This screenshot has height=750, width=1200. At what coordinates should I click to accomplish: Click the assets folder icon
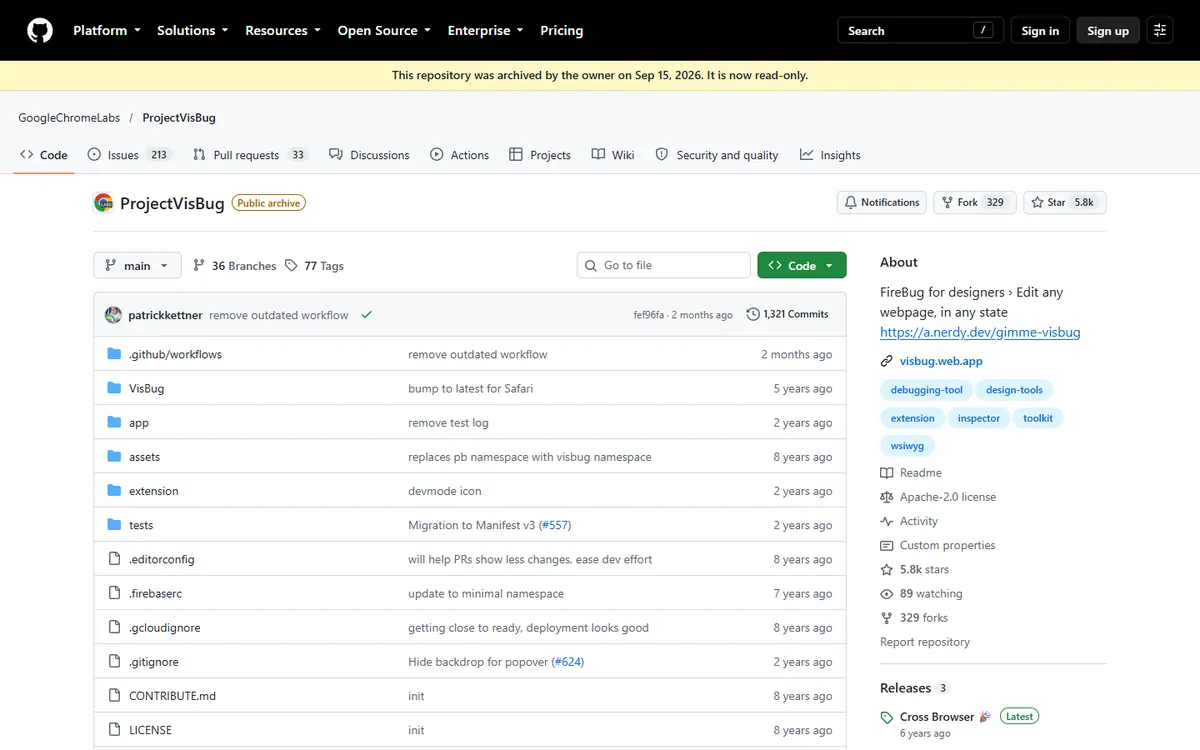click(114, 457)
